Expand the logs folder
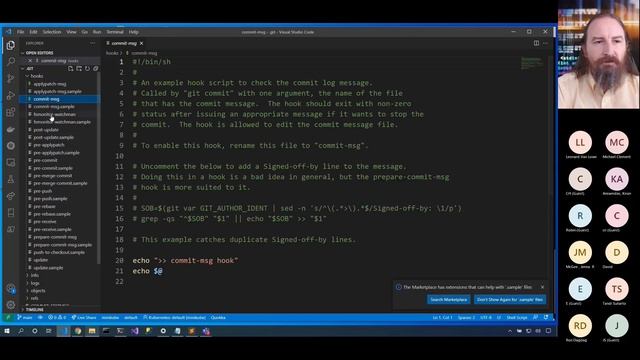Image resolution: width=640 pixels, height=360 pixels. pyautogui.click(x=35, y=283)
